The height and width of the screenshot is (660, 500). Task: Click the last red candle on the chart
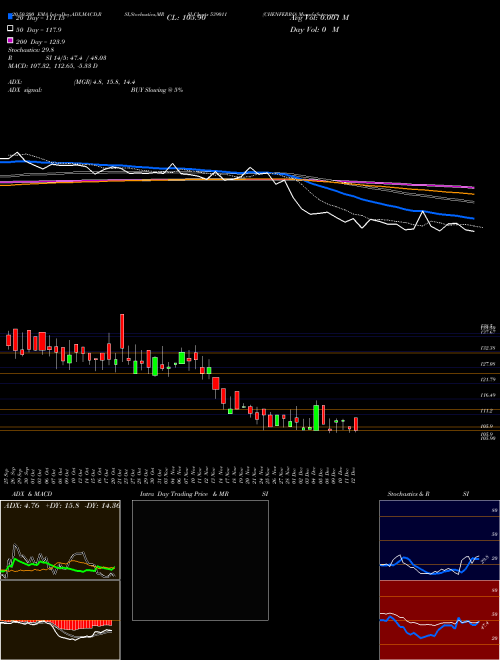click(356, 424)
